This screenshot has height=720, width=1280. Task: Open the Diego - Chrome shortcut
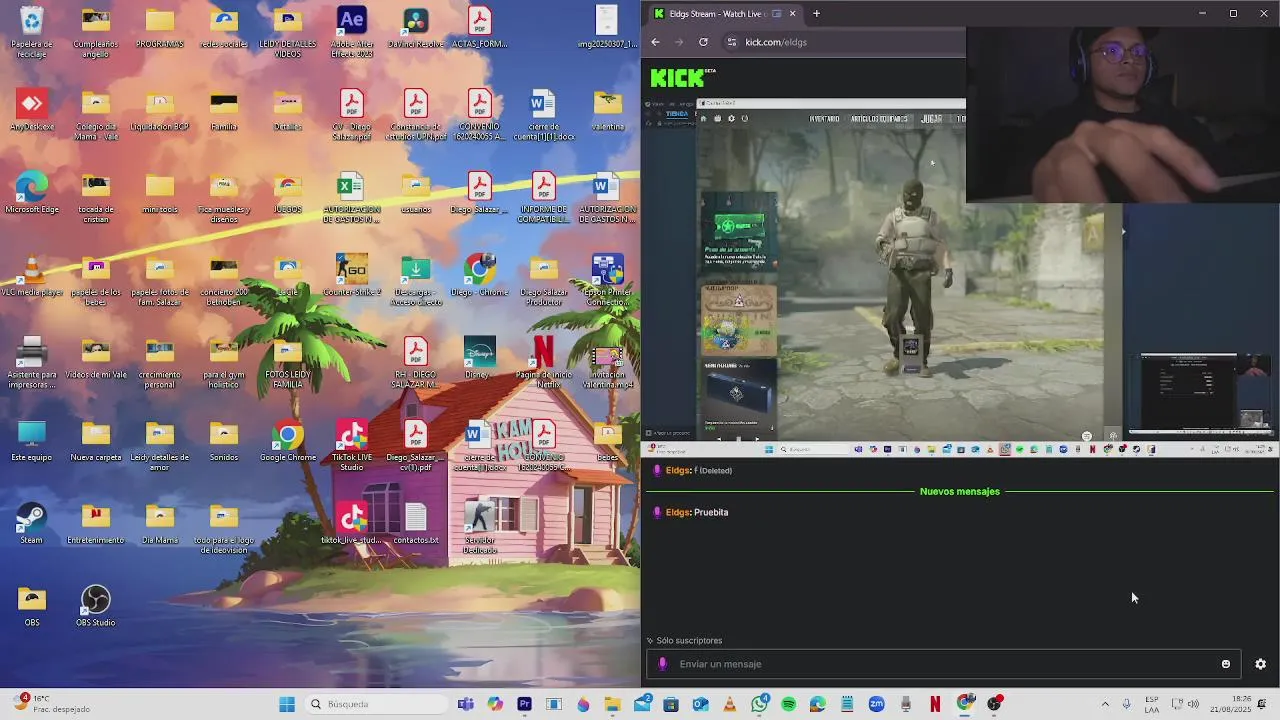point(479,276)
